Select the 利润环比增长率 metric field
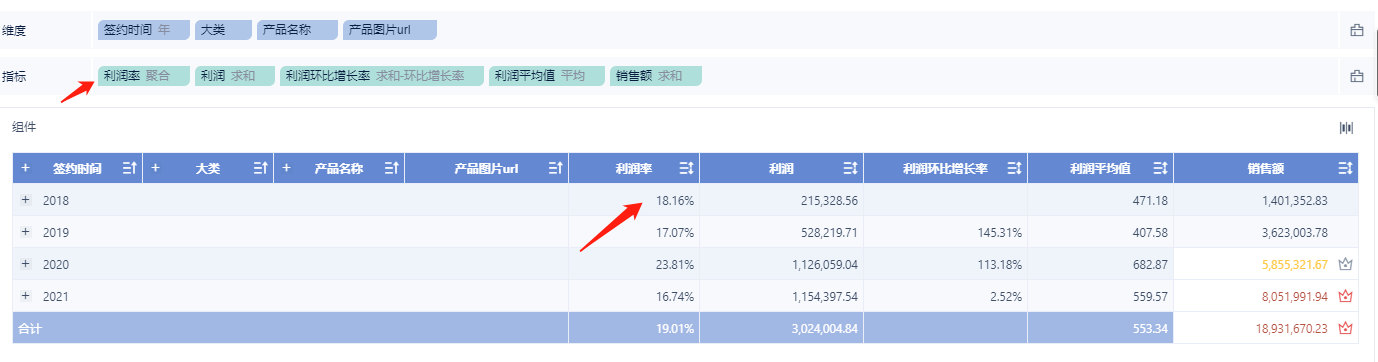This screenshot has width=1378, height=362. click(382, 76)
